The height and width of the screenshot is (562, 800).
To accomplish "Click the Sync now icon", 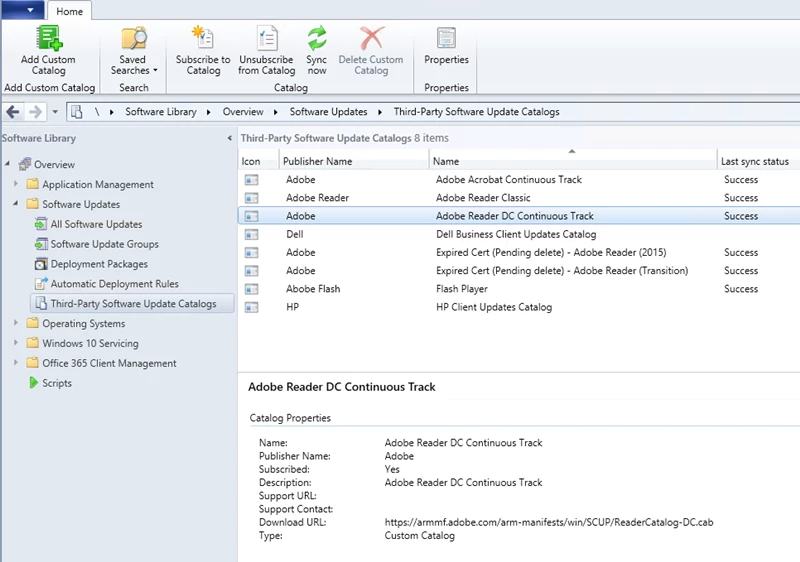I will 317,38.
